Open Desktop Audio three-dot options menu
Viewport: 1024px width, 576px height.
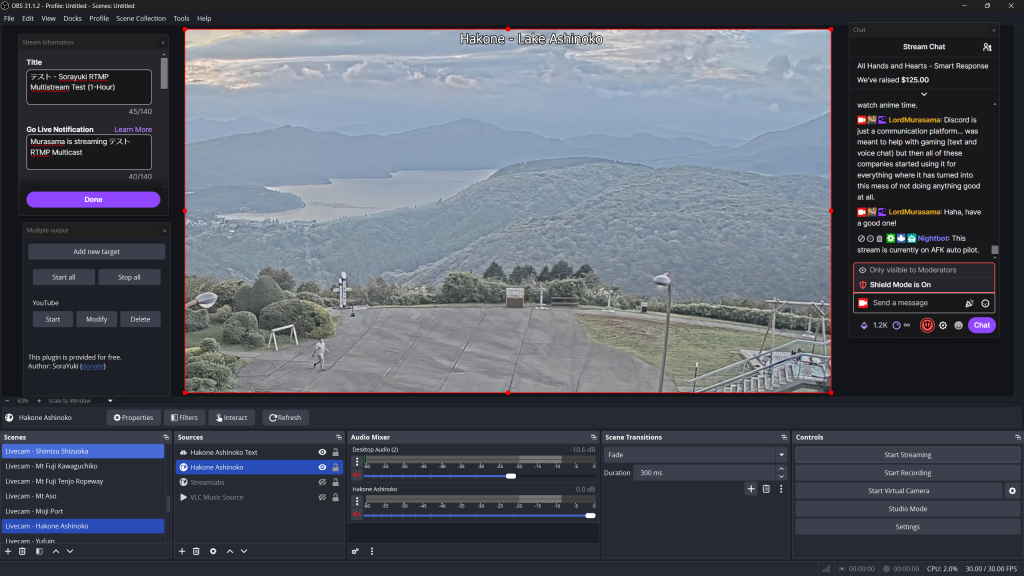[x=357, y=462]
